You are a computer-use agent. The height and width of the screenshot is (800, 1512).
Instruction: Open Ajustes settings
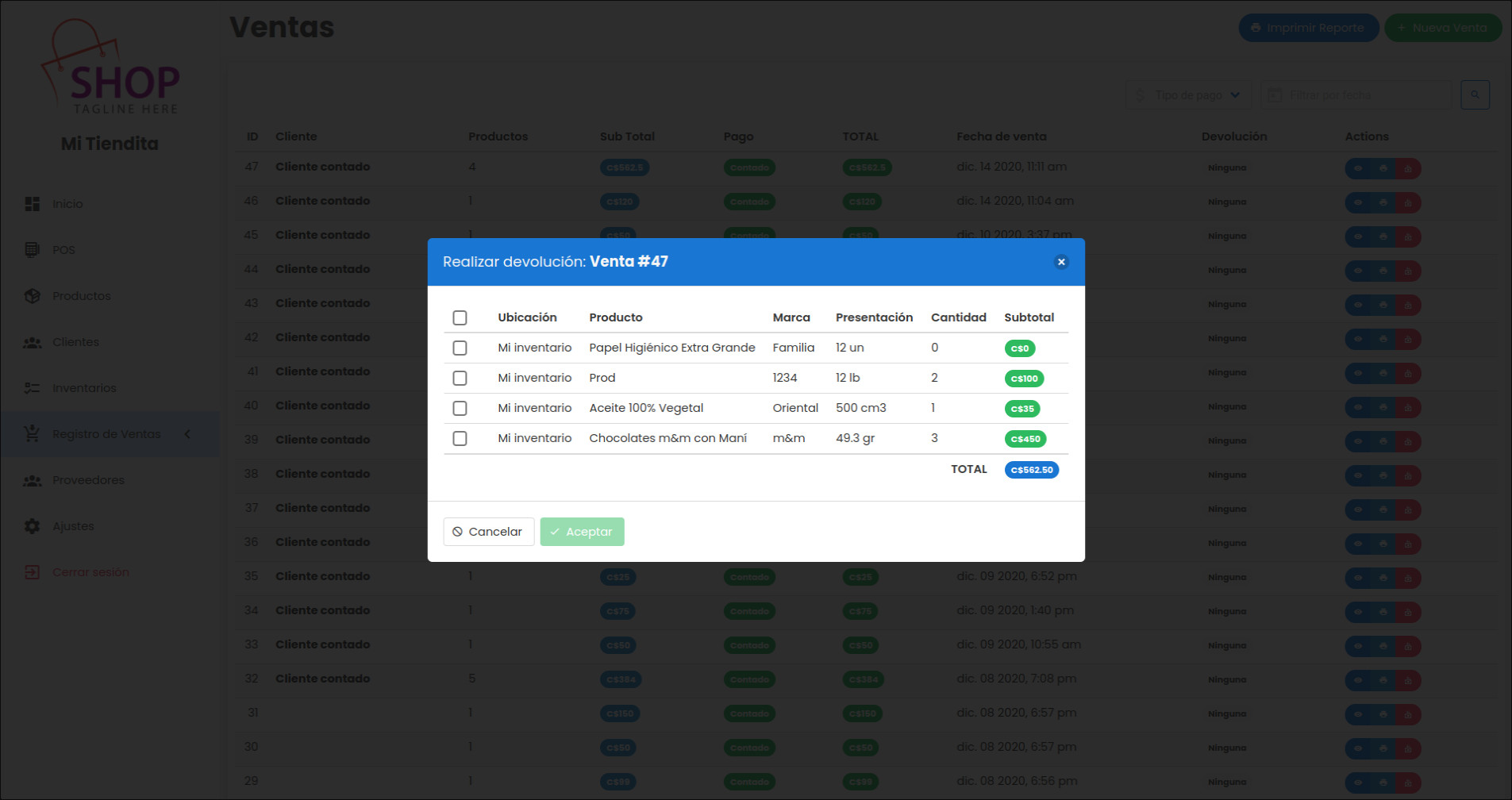pos(73,526)
